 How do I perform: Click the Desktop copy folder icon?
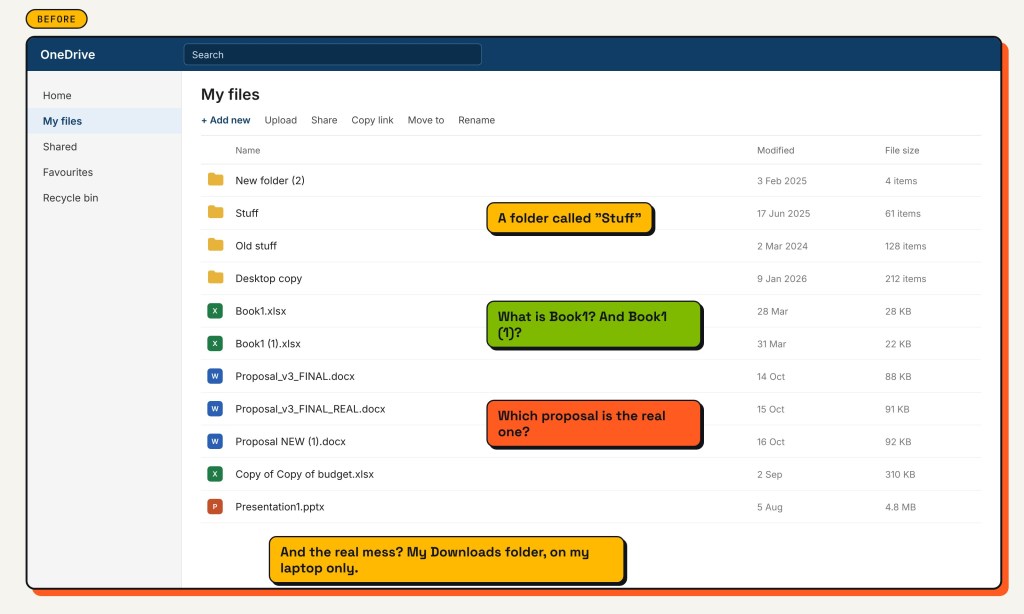pyautogui.click(x=216, y=278)
